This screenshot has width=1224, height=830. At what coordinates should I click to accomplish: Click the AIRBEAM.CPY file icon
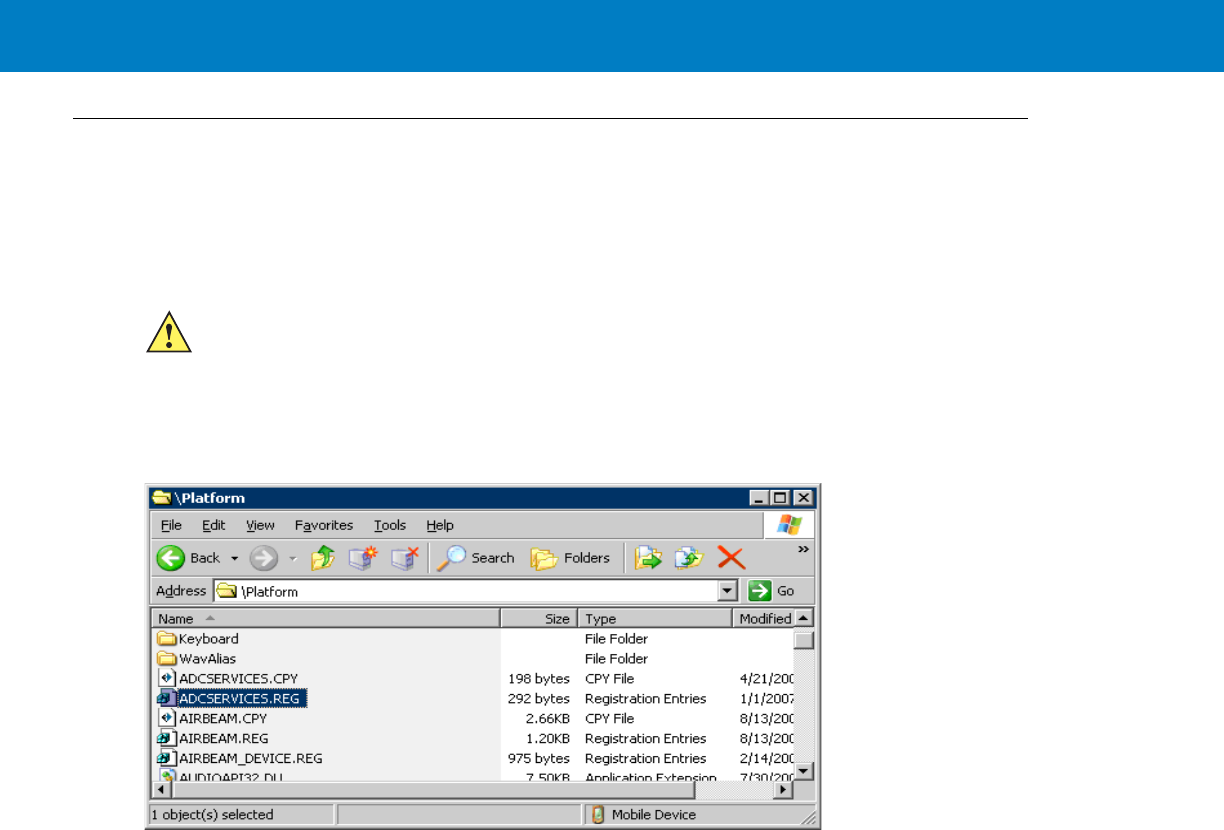(167, 719)
